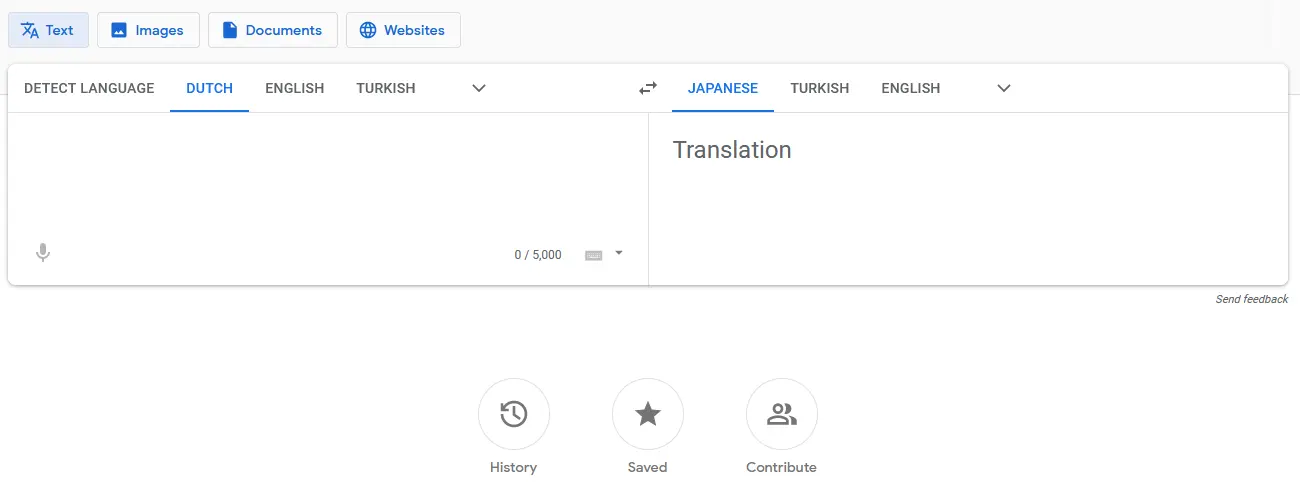
Task: Select Detect Language as source
Action: [89, 88]
